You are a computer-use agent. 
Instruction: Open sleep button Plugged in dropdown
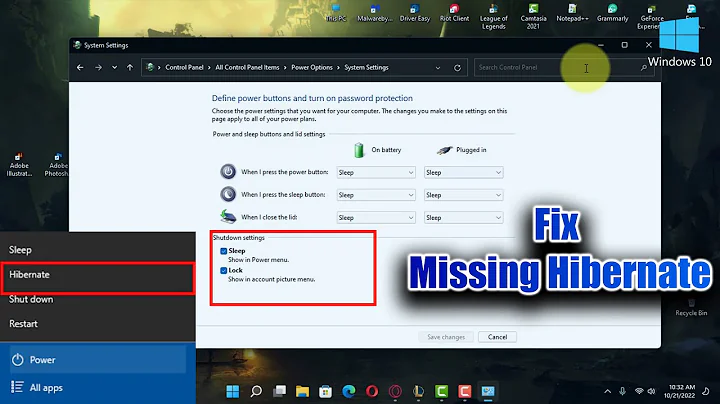463,195
